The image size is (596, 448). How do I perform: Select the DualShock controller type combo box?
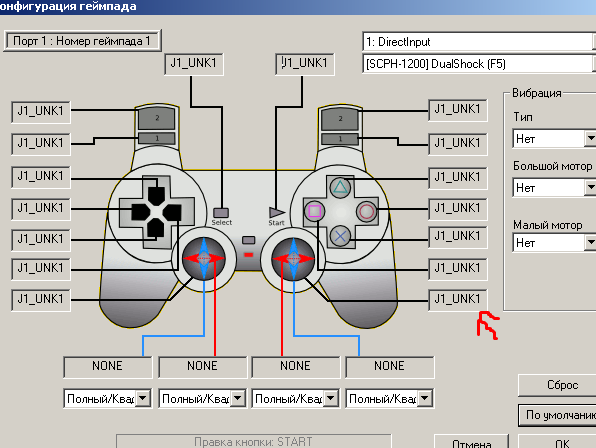click(479, 64)
